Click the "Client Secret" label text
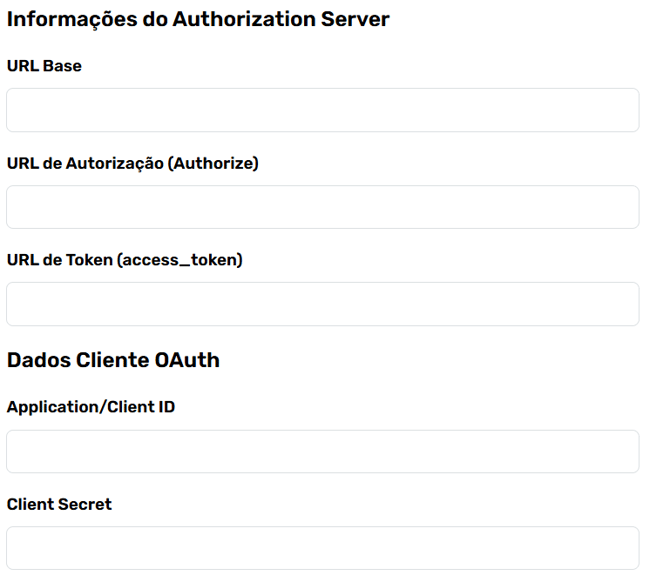The height and width of the screenshot is (582, 670). 59,504
